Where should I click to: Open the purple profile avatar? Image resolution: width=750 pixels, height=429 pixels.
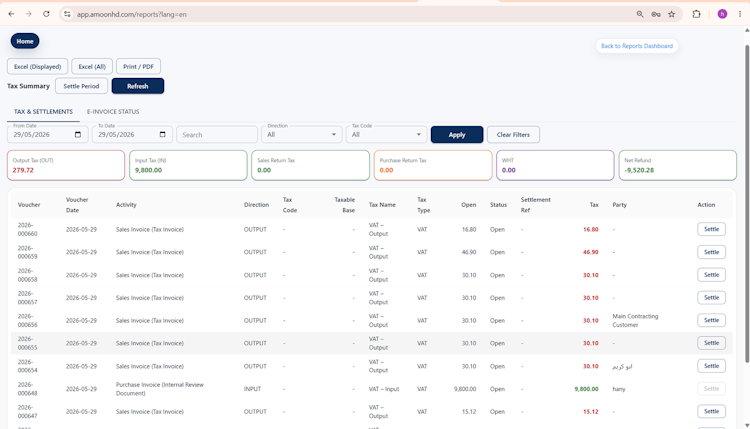pyautogui.click(x=722, y=14)
